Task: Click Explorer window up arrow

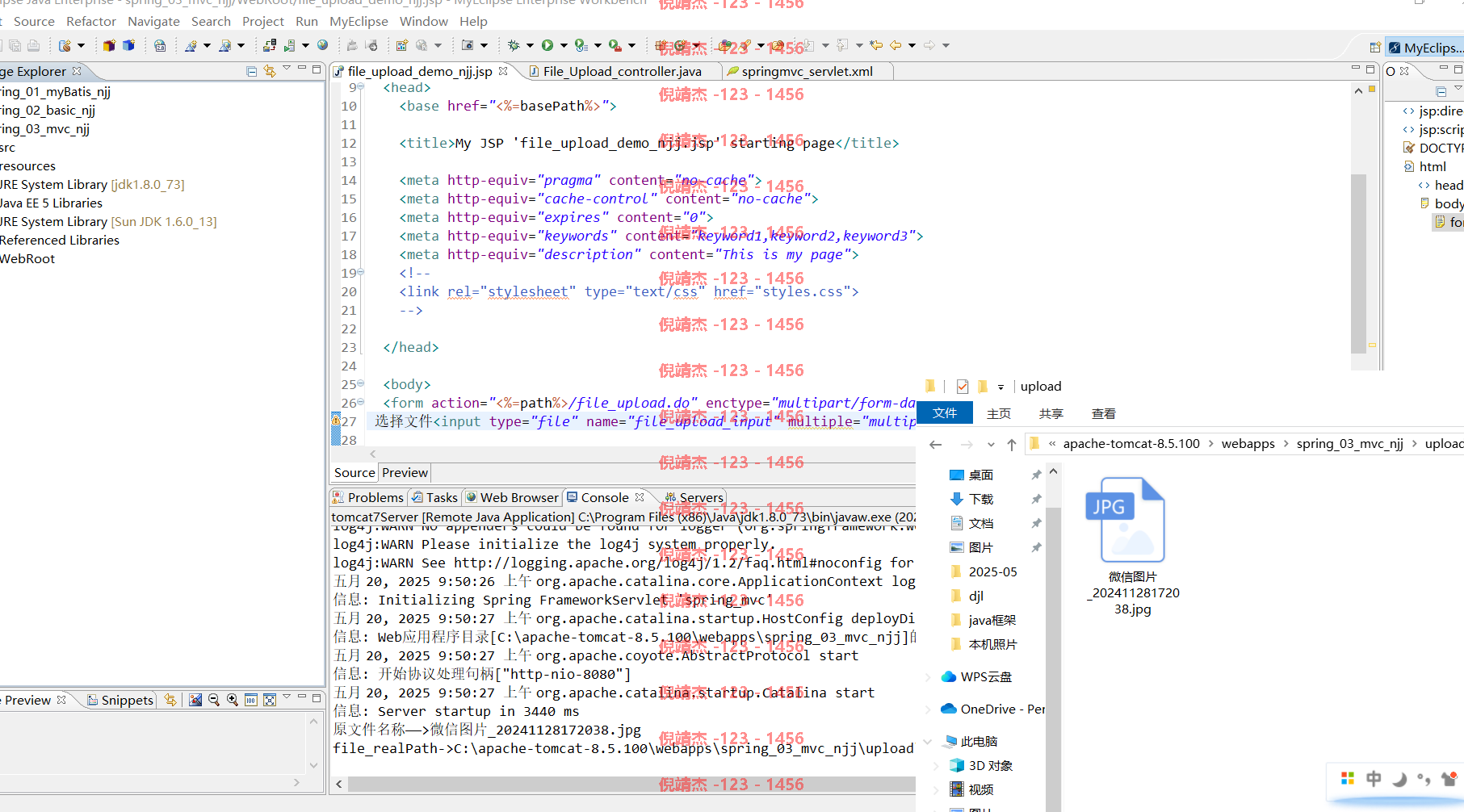Action: pyautogui.click(x=1012, y=444)
